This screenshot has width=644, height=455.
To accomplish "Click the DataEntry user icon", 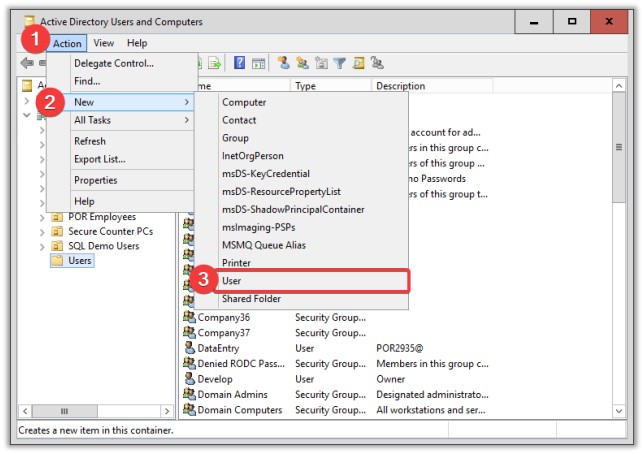I will pos(189,347).
